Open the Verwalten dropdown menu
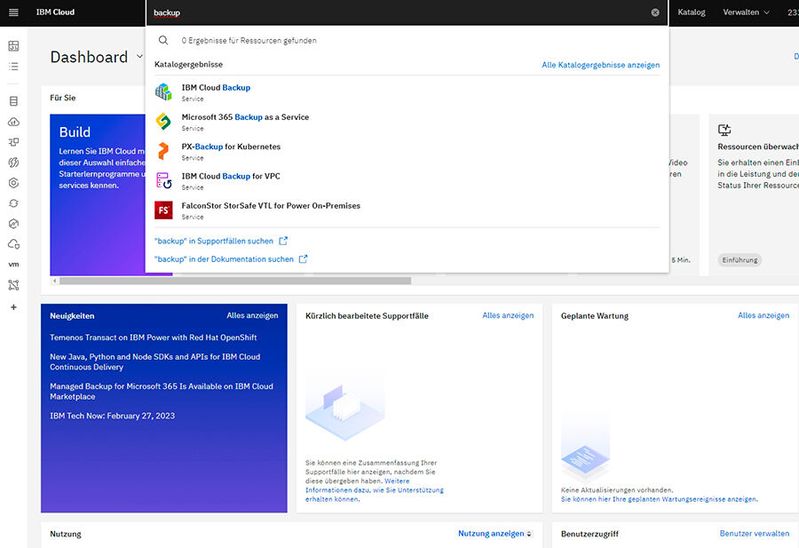 (x=746, y=12)
